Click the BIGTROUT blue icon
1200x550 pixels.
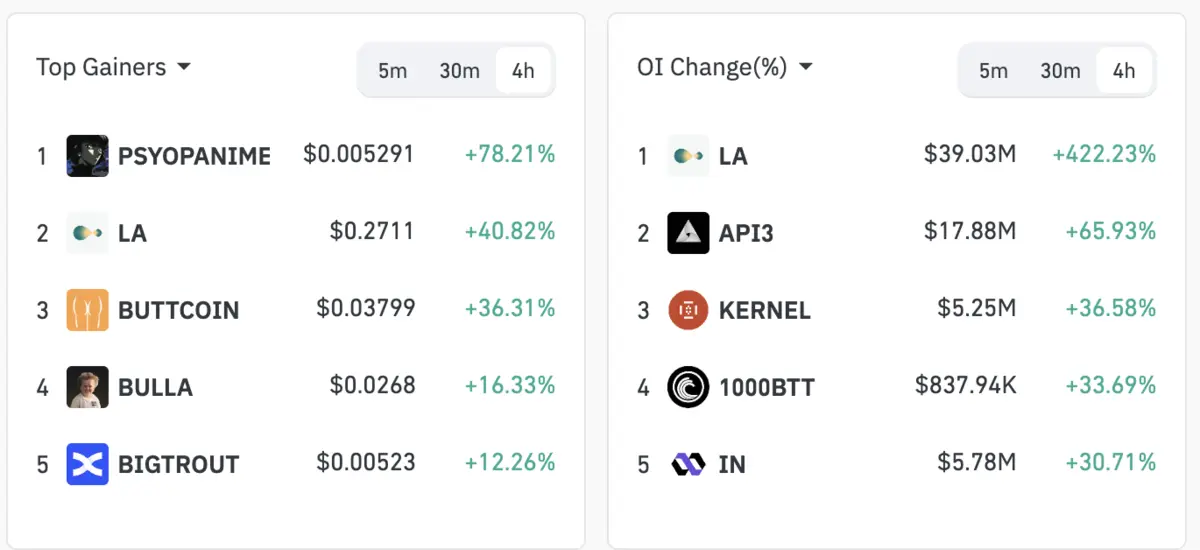pyautogui.click(x=87, y=464)
